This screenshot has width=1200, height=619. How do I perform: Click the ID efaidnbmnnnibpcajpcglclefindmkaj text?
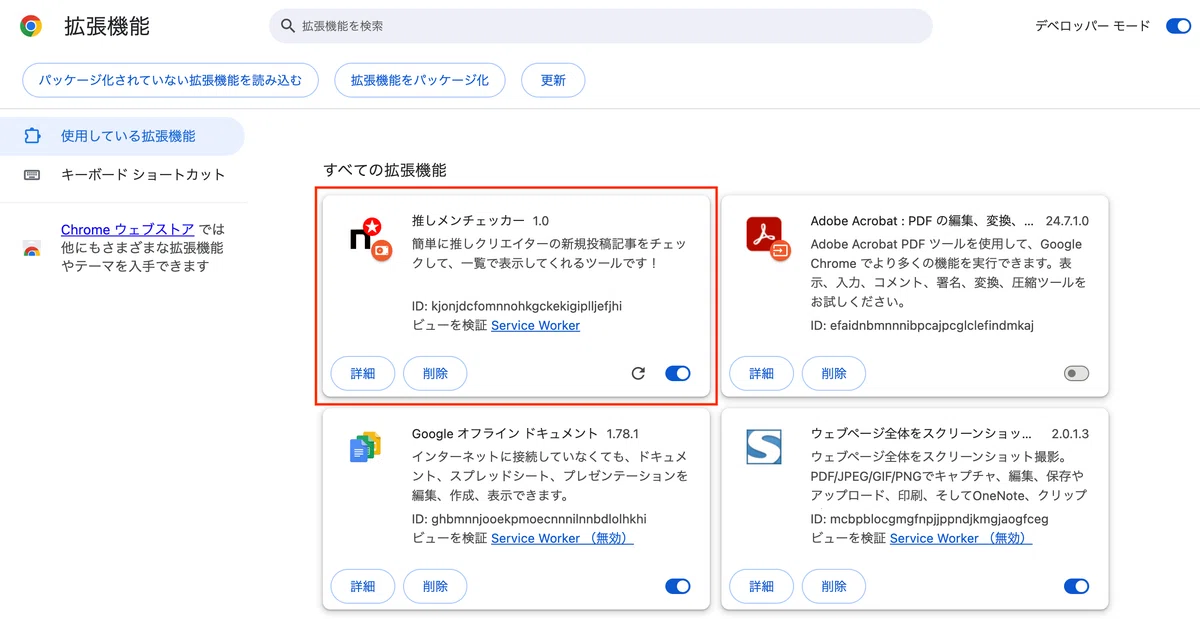[x=922, y=326]
